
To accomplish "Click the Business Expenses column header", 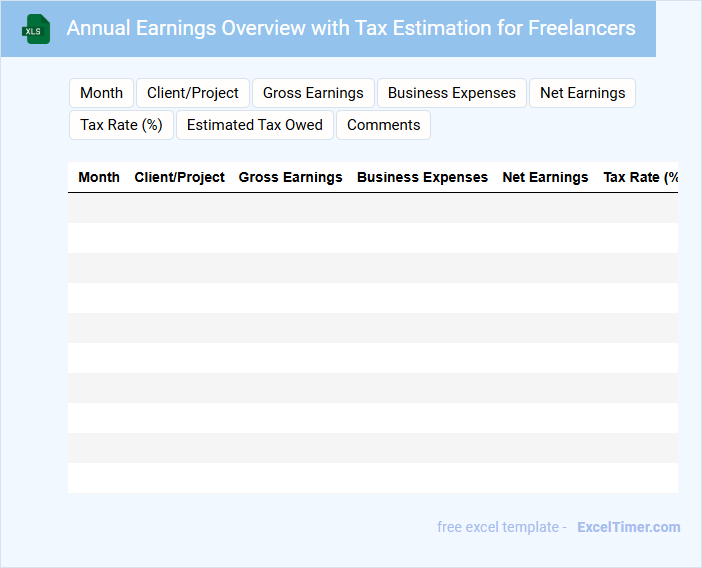I will [x=422, y=177].
